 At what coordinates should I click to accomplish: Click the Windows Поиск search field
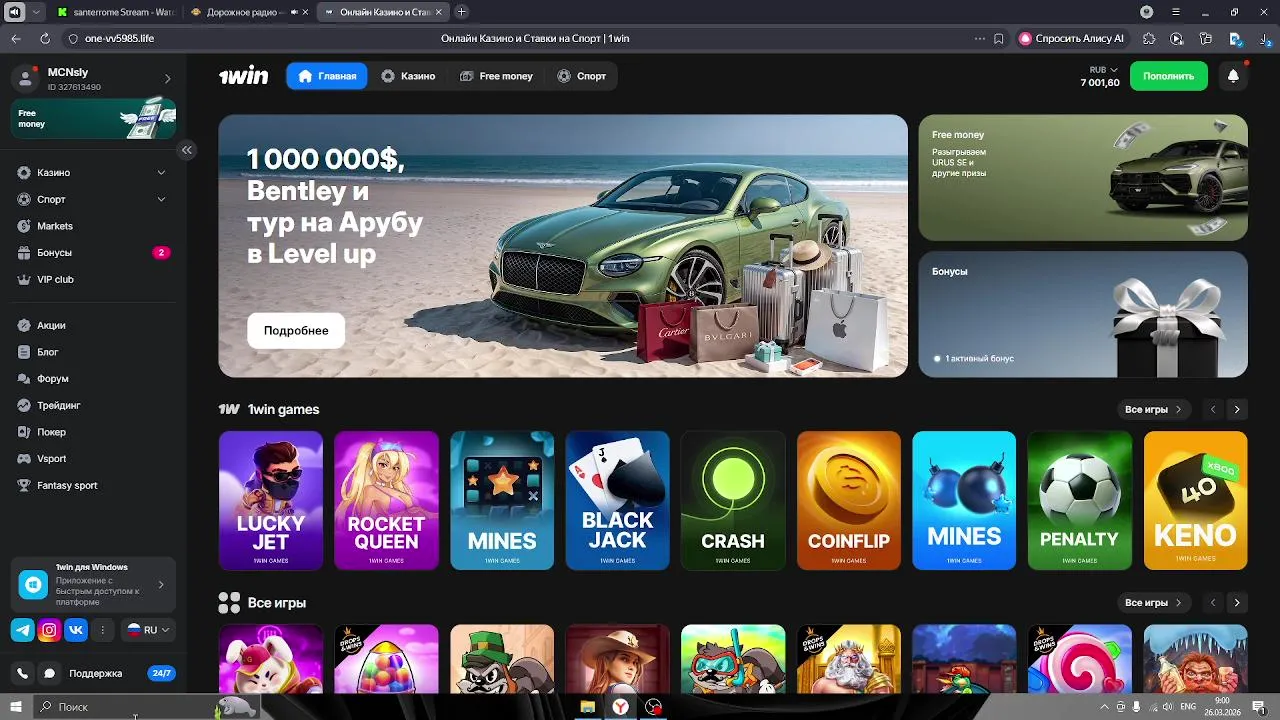[148, 707]
